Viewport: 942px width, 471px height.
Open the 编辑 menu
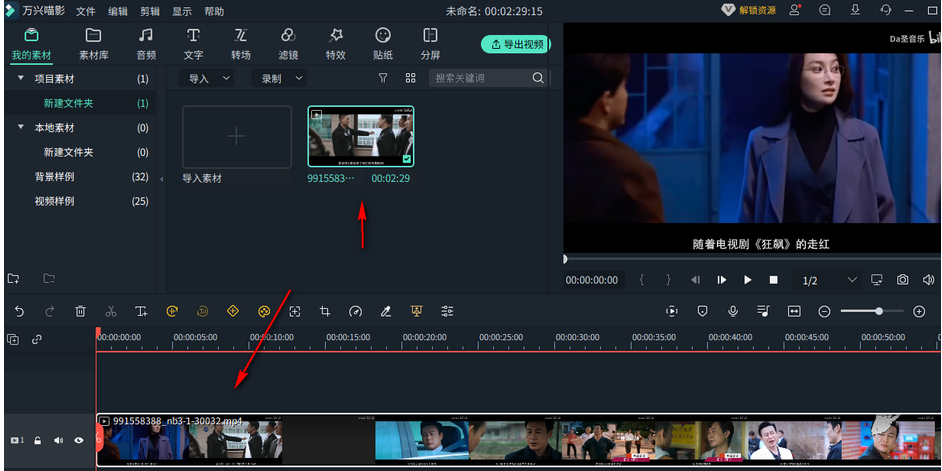(x=118, y=11)
